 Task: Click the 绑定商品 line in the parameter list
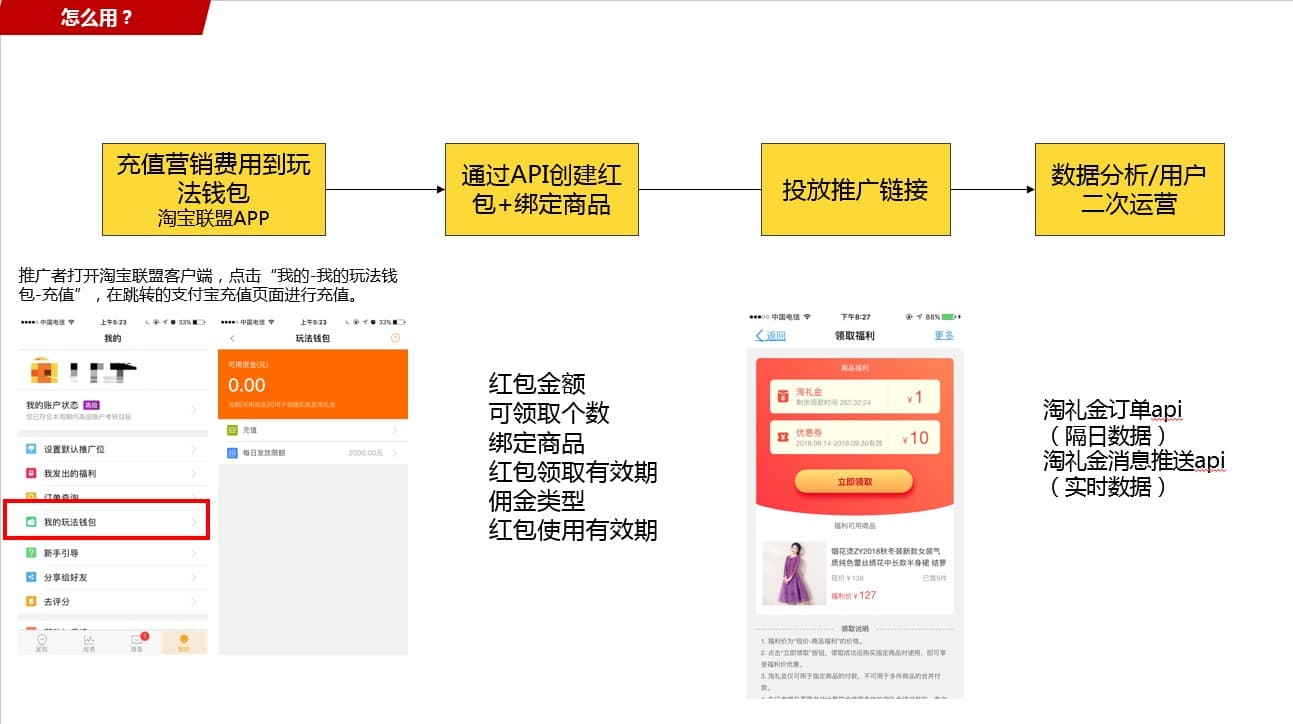(537, 442)
